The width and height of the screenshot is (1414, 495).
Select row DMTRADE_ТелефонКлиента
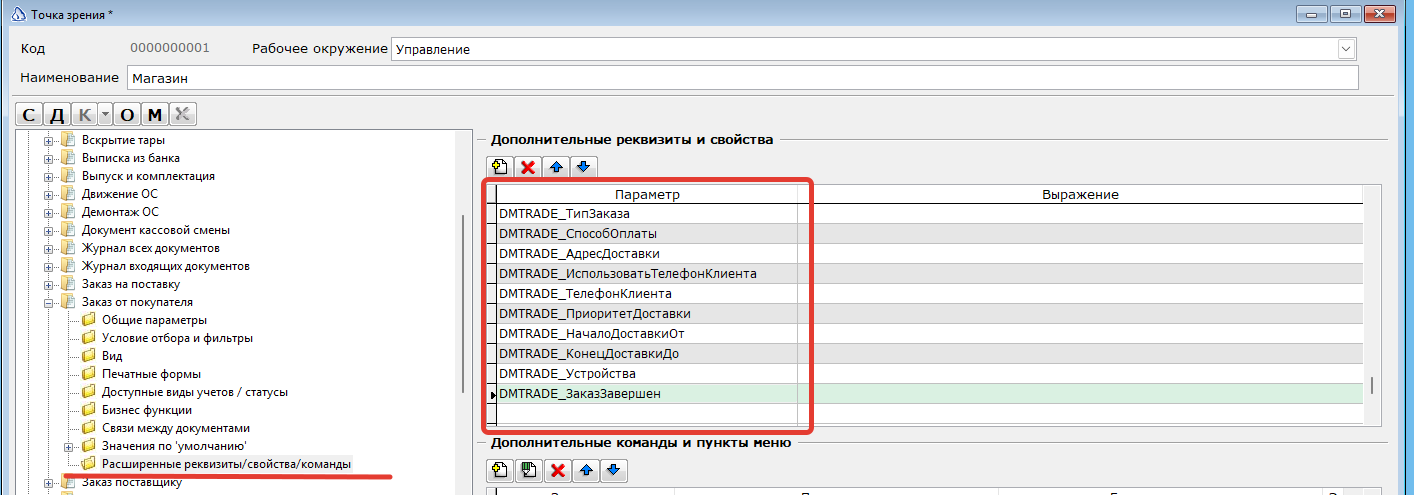[647, 293]
